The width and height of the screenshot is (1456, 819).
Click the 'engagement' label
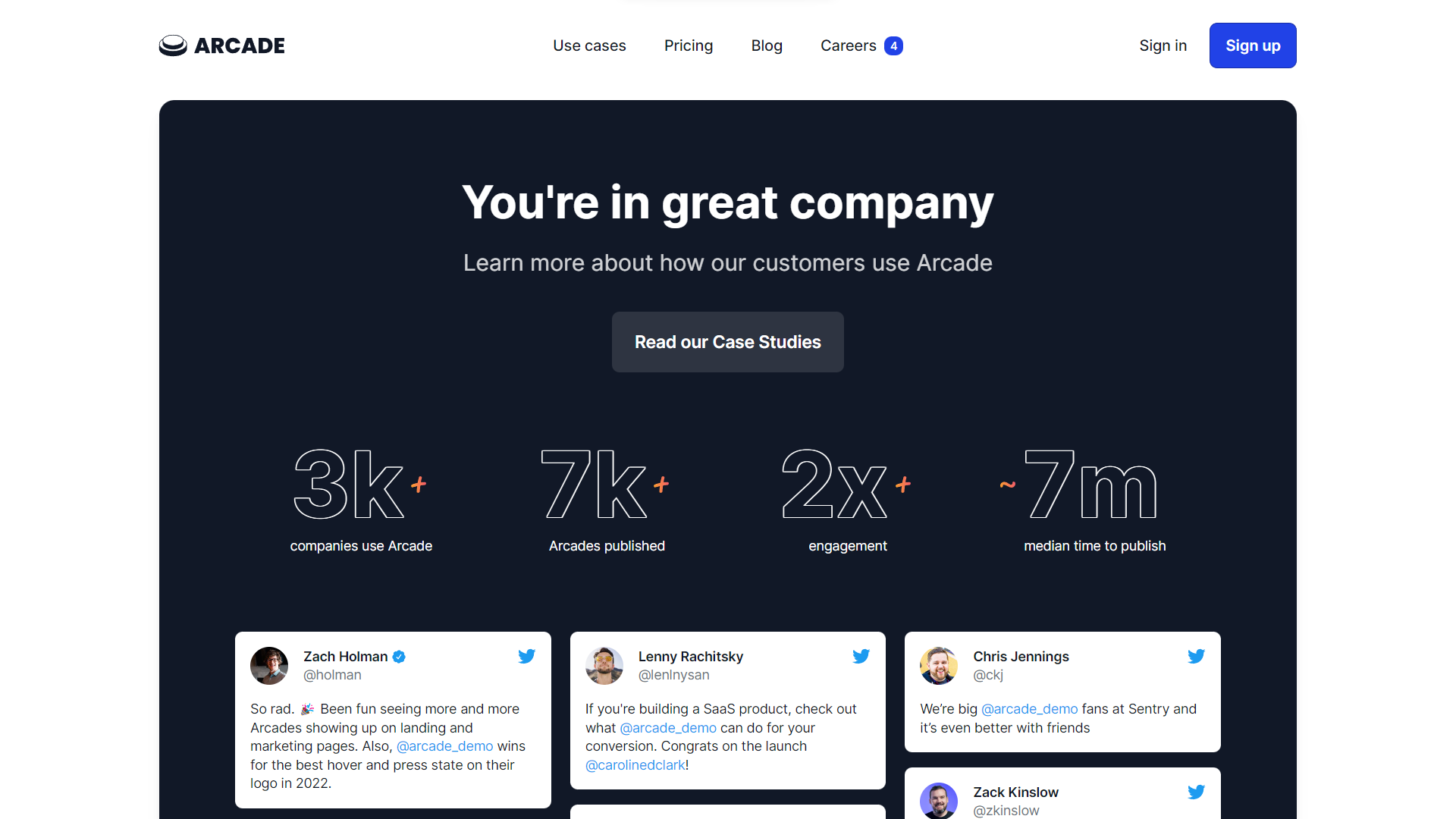point(848,546)
